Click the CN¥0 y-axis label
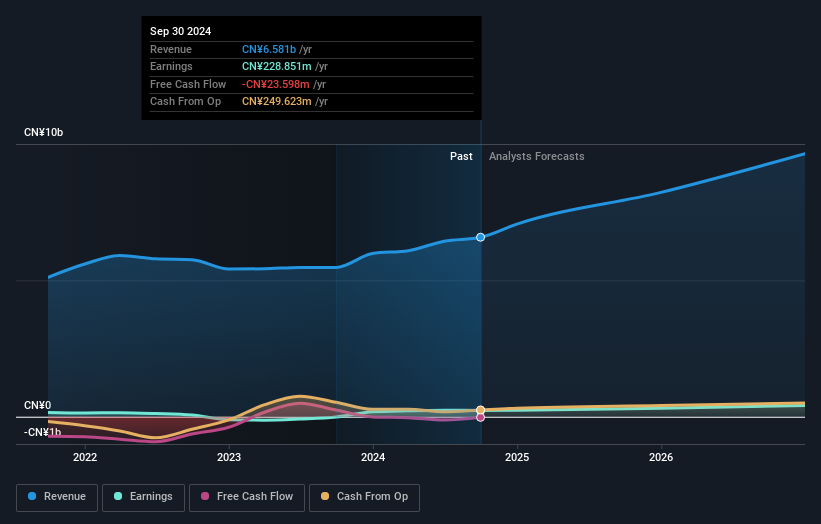This screenshot has height=524, width=821. 38,405
